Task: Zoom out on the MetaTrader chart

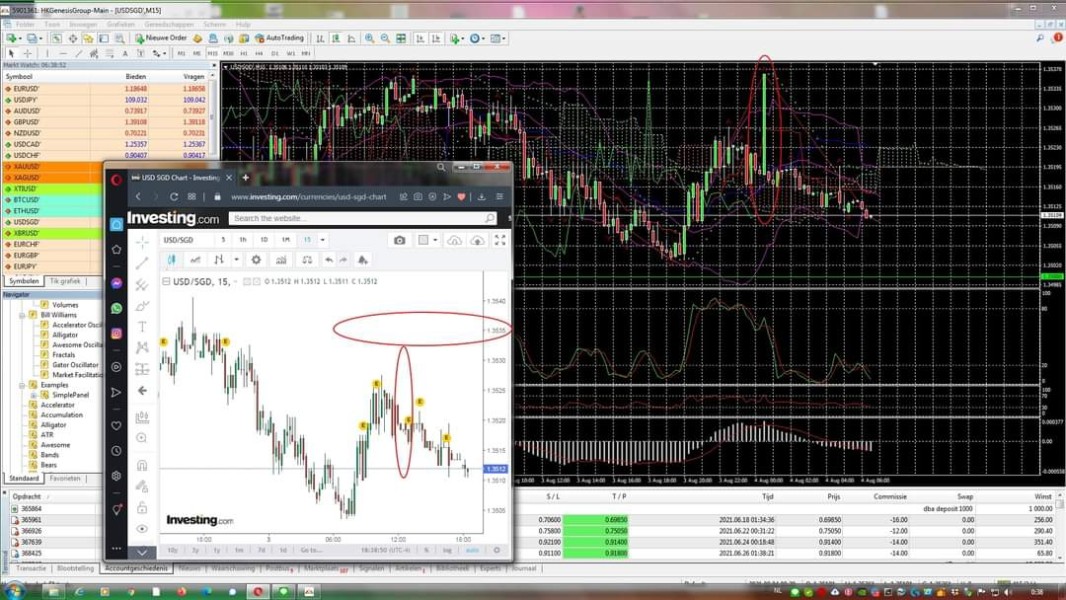Action: point(385,39)
